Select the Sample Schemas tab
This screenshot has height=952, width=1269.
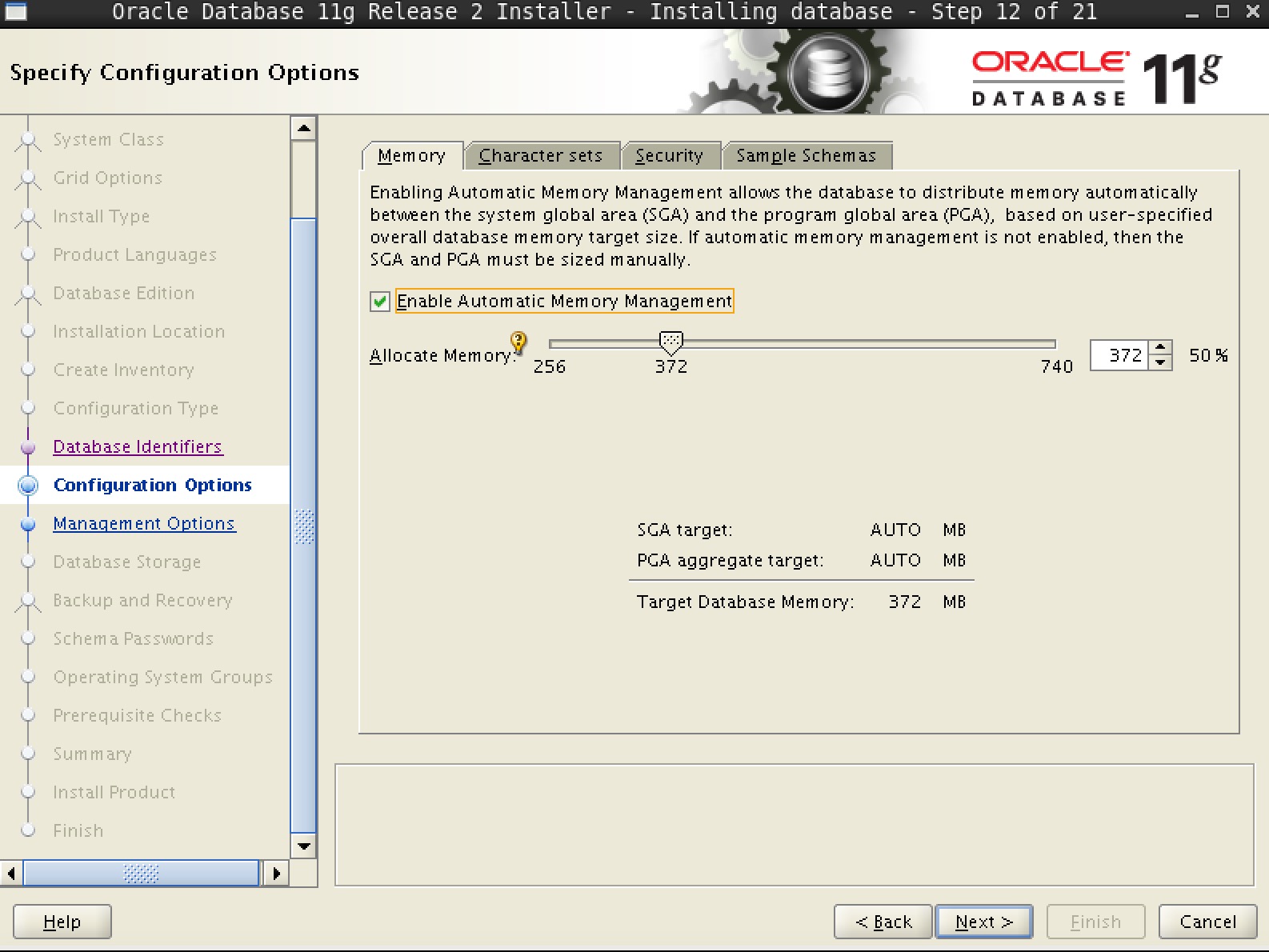(x=806, y=156)
